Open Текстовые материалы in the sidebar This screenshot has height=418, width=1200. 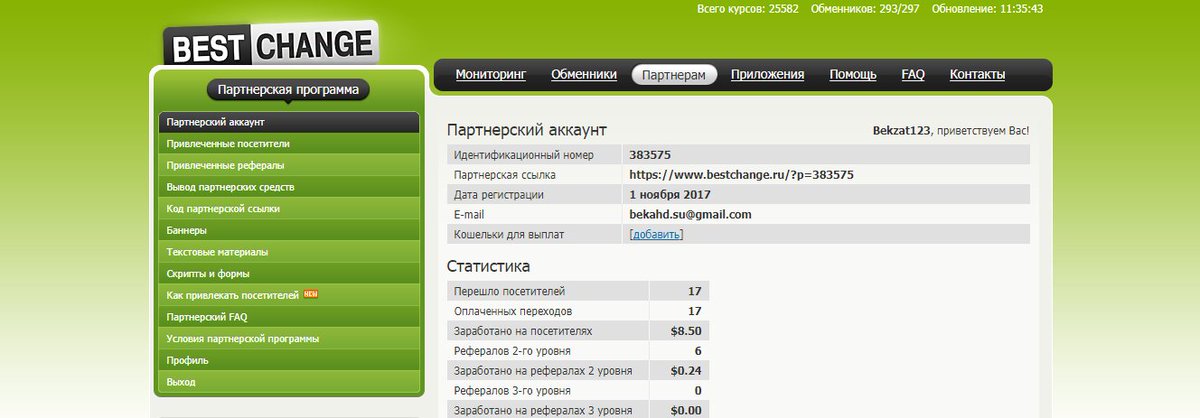pos(289,252)
